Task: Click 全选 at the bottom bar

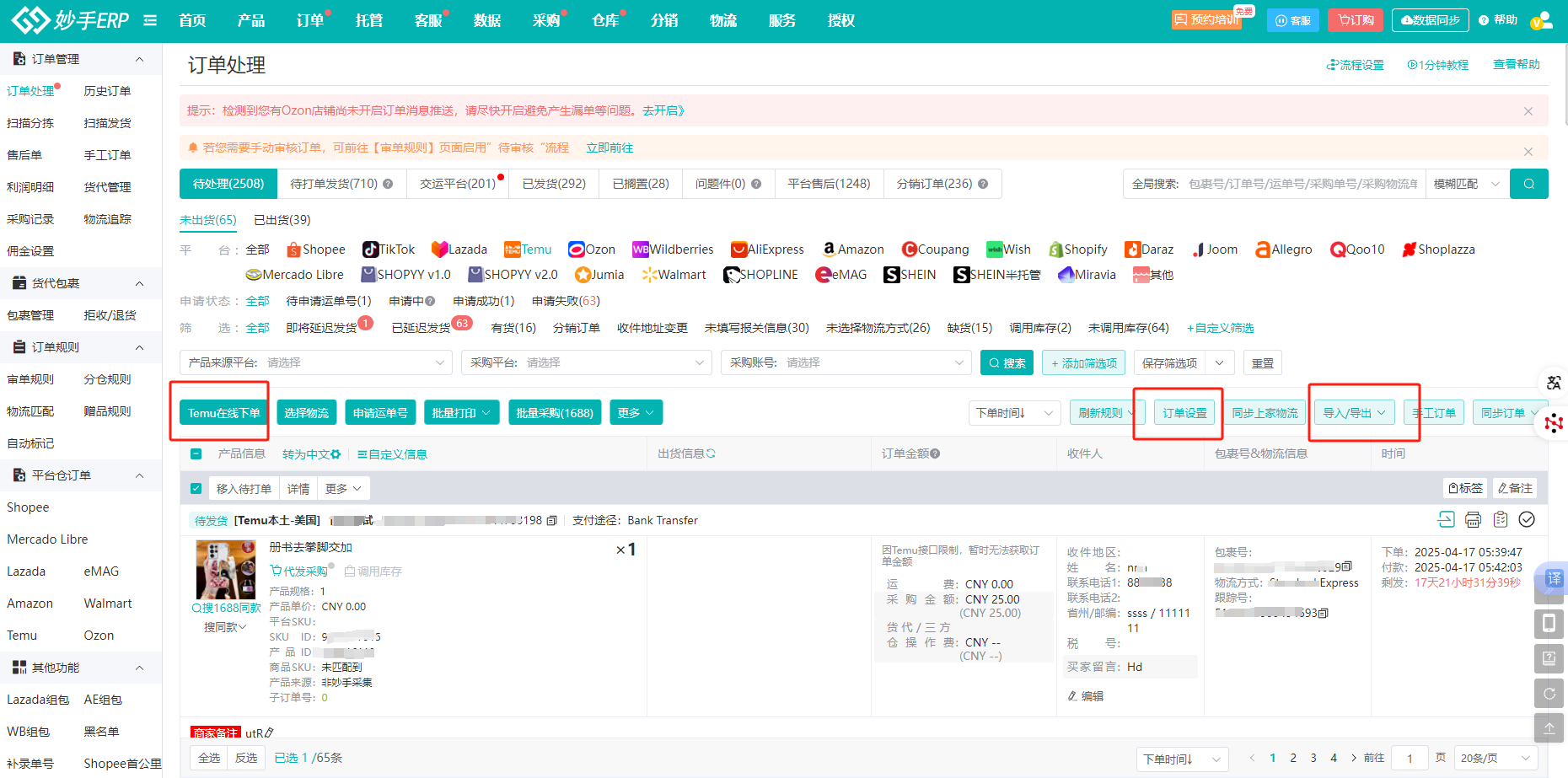Action: (209, 758)
